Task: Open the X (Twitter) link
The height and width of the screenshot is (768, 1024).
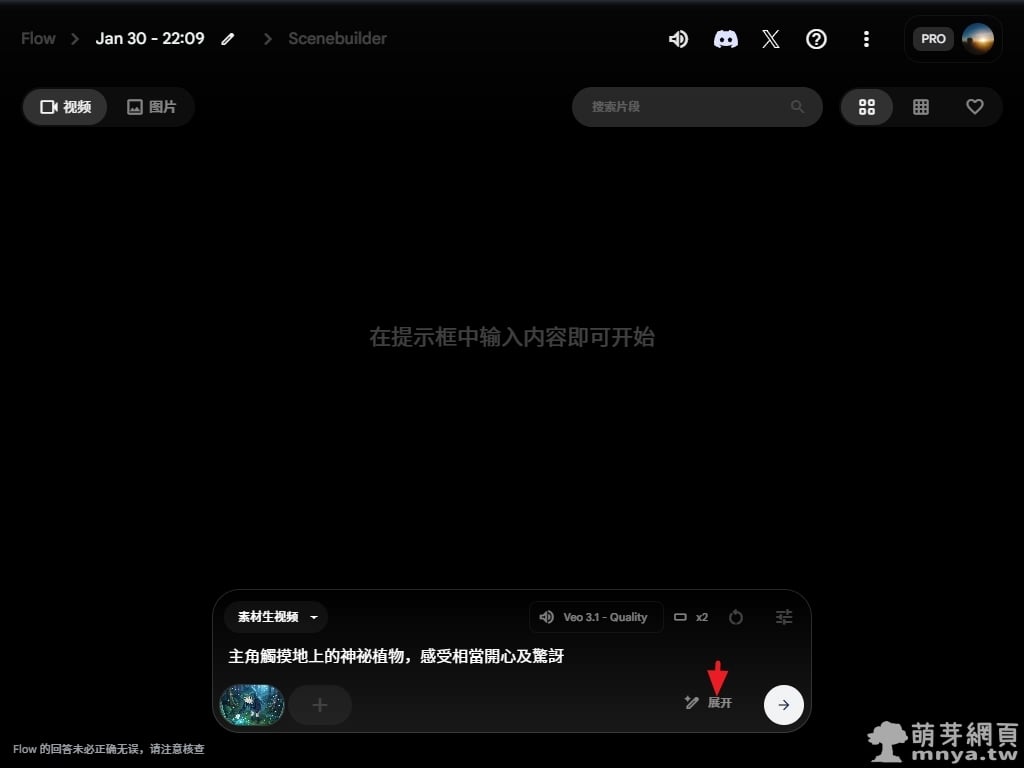Action: point(770,39)
